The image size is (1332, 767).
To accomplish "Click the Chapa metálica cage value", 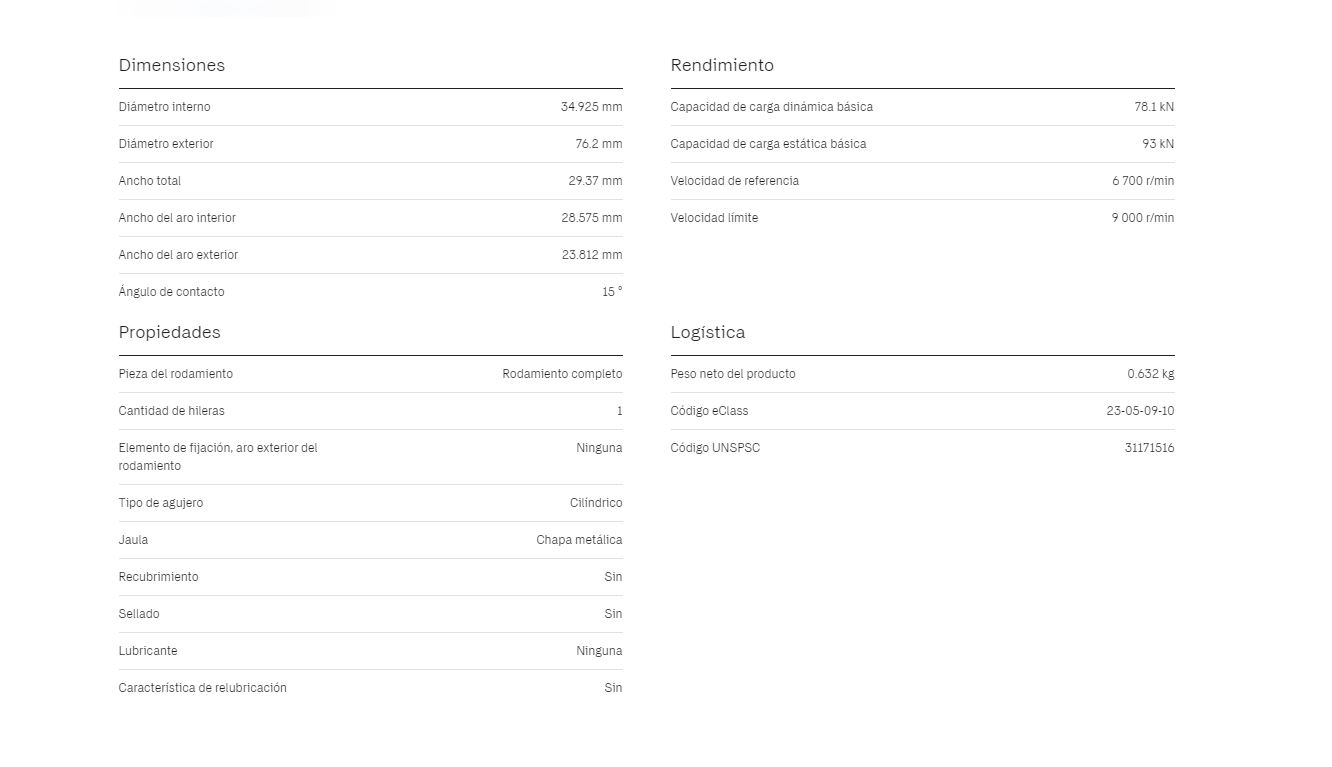I will click(x=579, y=540).
